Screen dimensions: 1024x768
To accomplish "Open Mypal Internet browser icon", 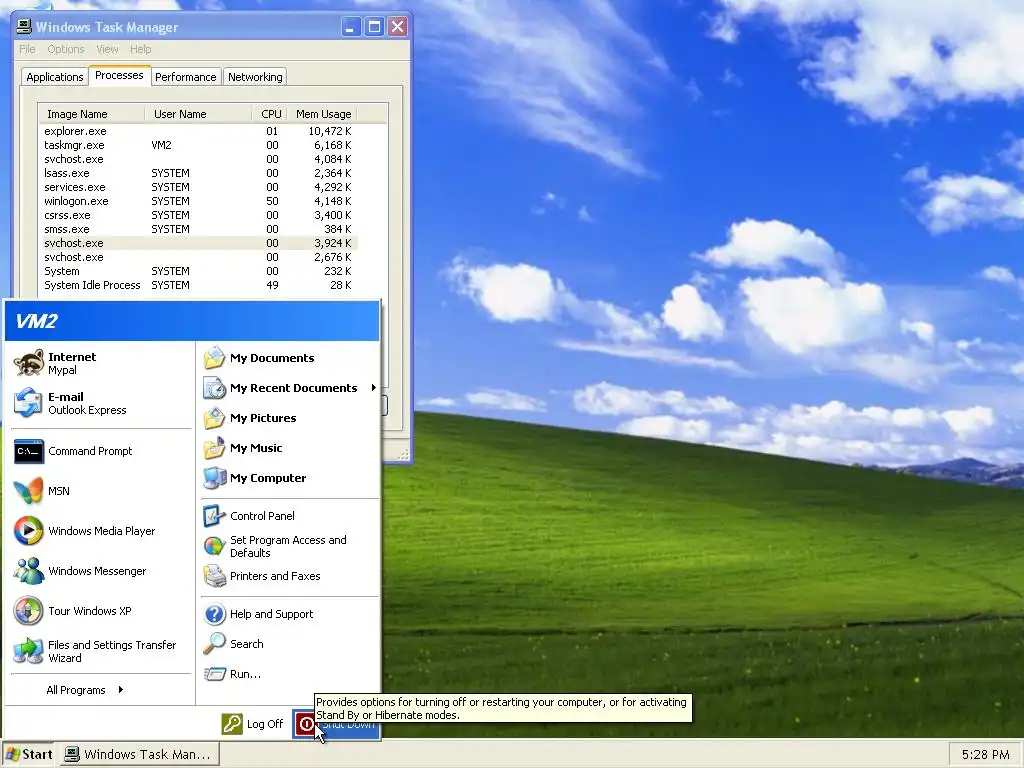I will [x=29, y=363].
